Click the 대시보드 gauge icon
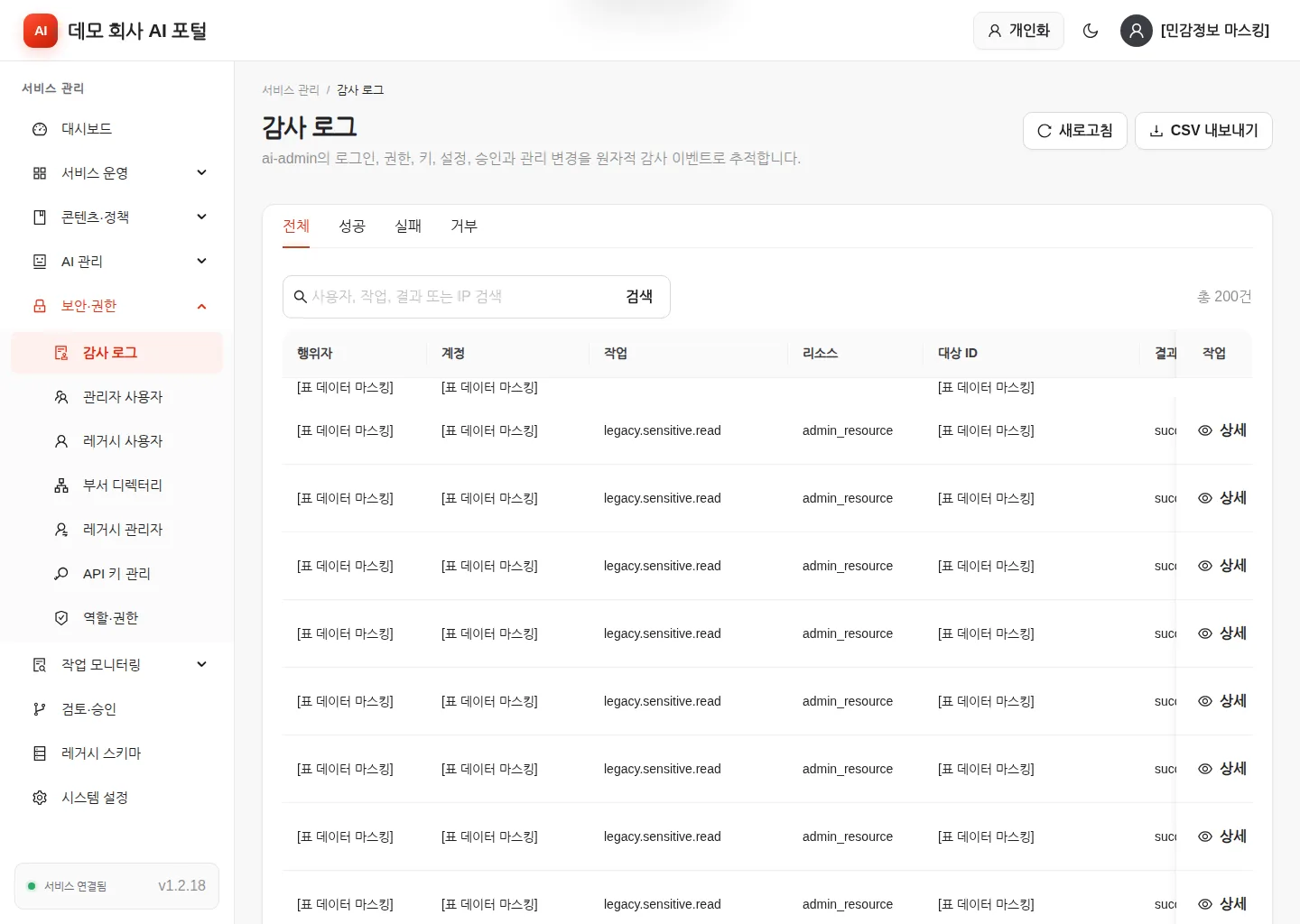 (40, 129)
